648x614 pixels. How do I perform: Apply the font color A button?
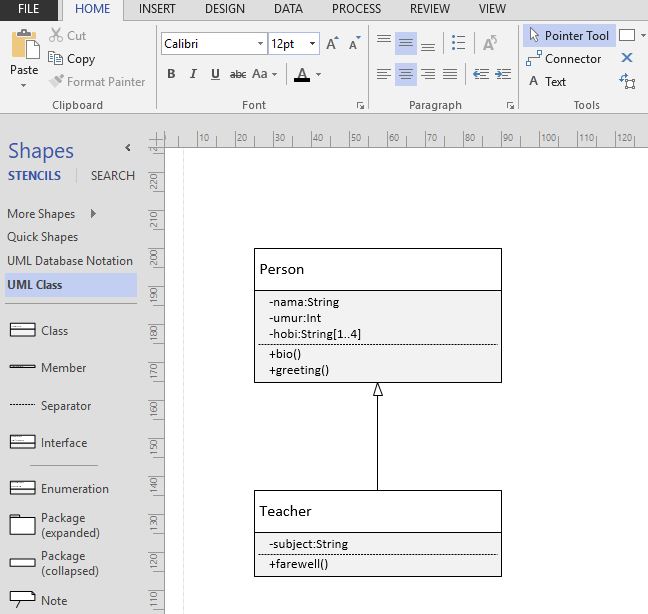pos(302,74)
